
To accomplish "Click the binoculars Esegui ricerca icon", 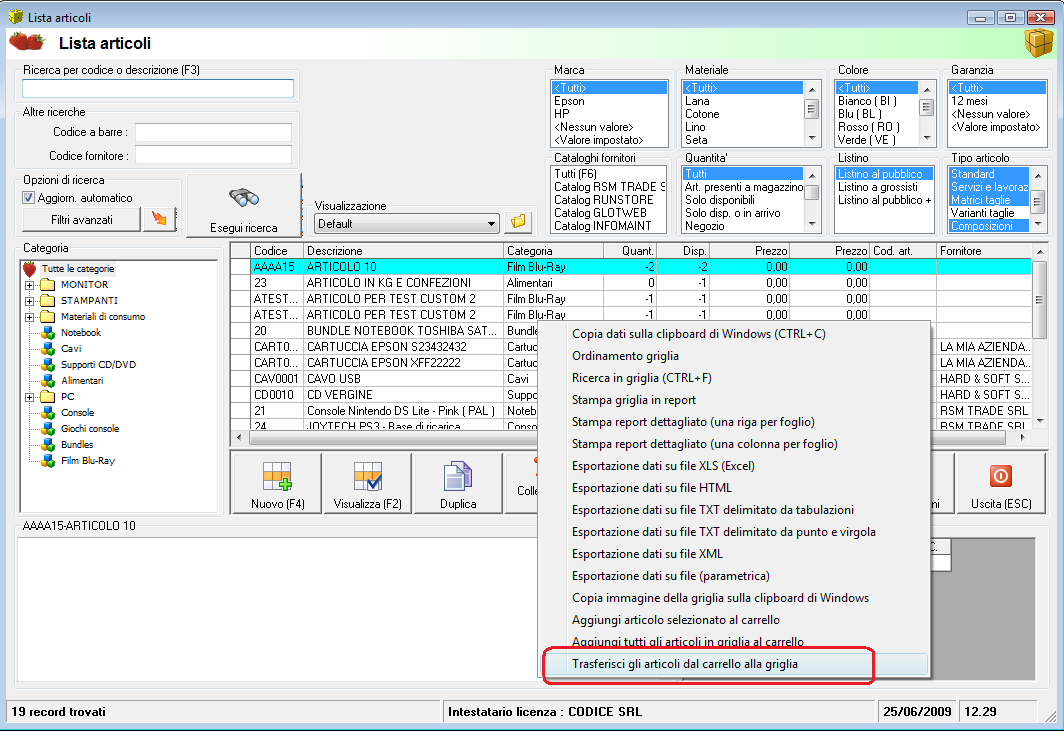I will pos(244,198).
